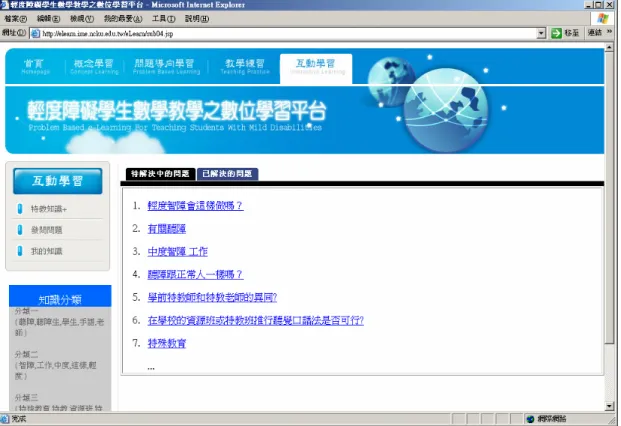
Task: Click the 連結 links toolbar label
Action: point(594,33)
